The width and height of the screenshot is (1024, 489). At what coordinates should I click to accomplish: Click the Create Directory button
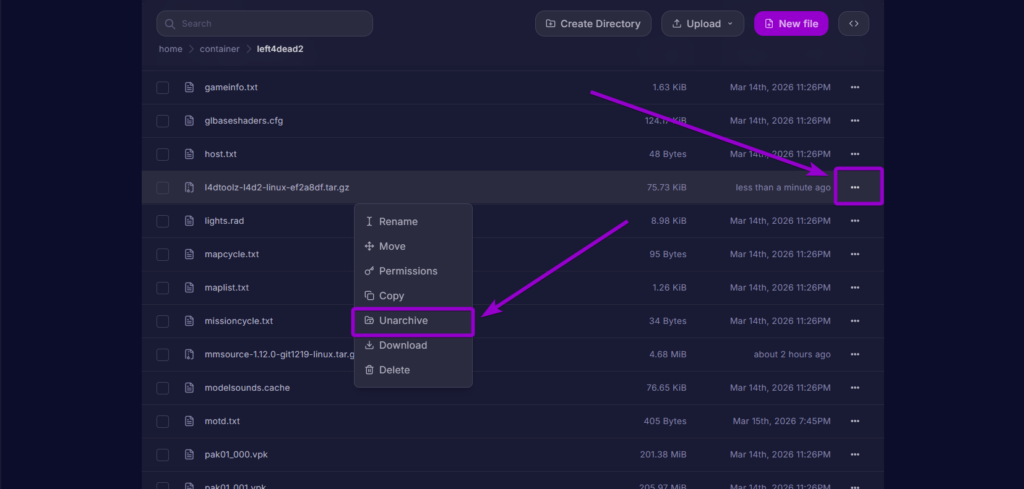click(593, 24)
